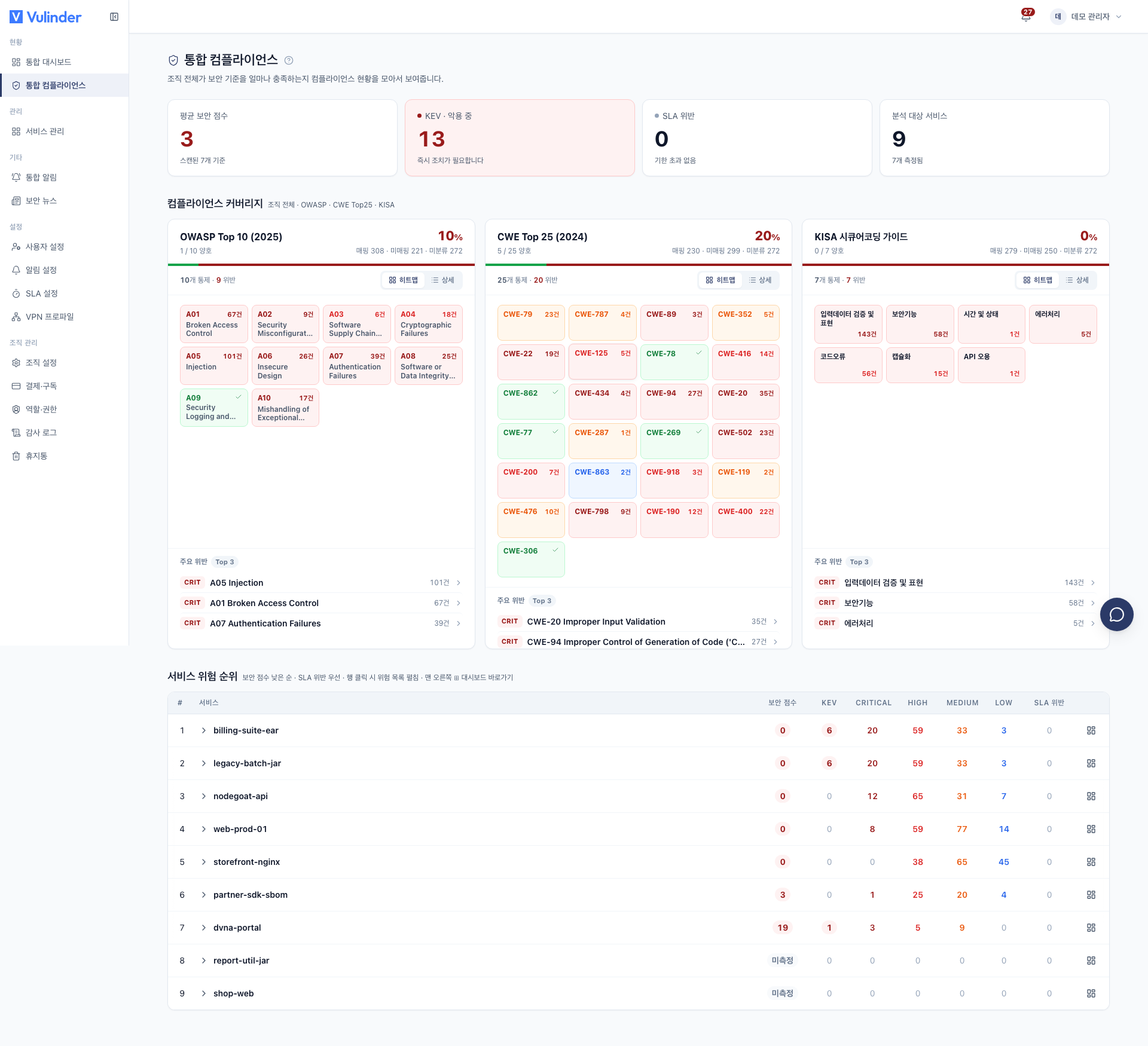Collapse the sidebar panel icon
This screenshot has width=1148, height=1046.
[114, 17]
